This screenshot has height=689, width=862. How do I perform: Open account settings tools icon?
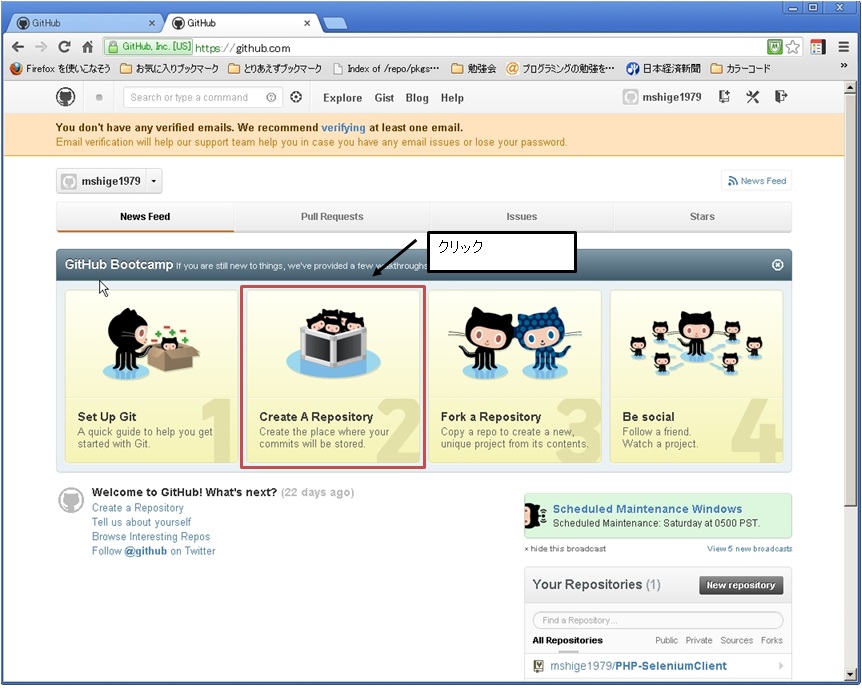pos(753,97)
